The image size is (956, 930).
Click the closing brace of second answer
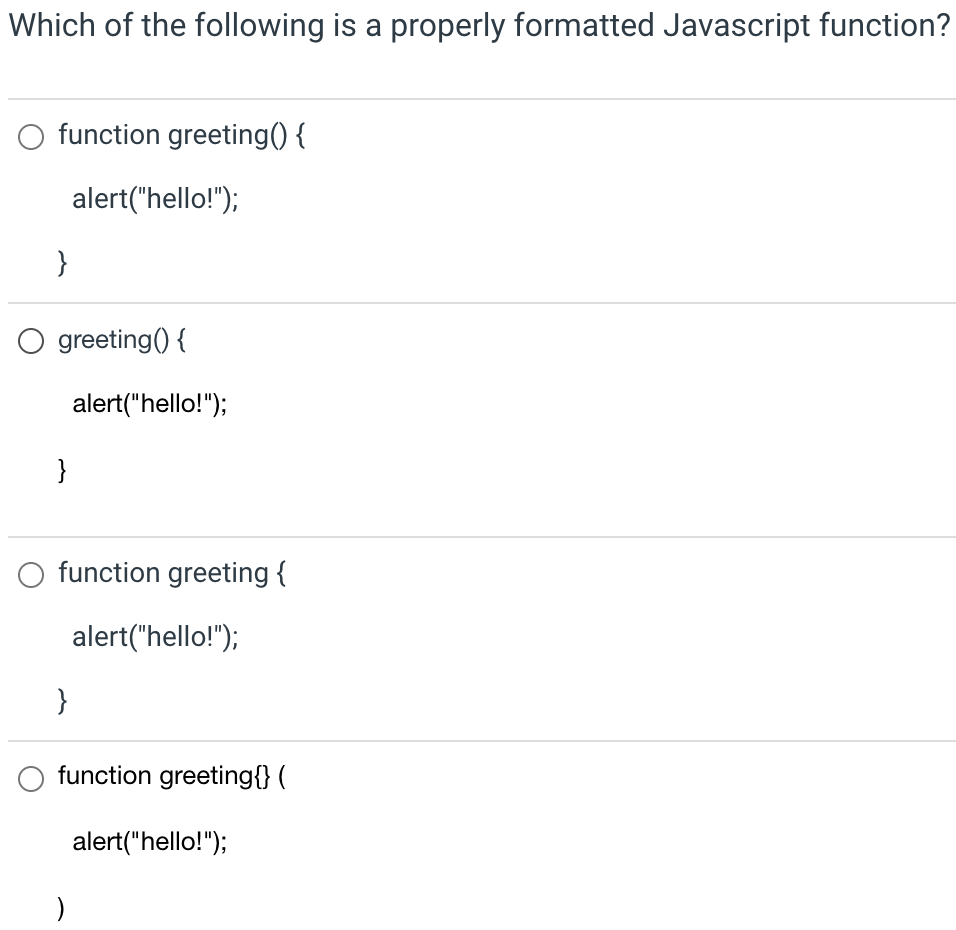62,470
